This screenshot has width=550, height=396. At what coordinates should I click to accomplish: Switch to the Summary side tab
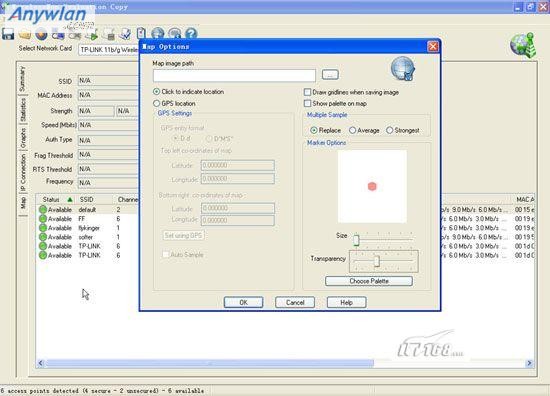[x=22, y=79]
